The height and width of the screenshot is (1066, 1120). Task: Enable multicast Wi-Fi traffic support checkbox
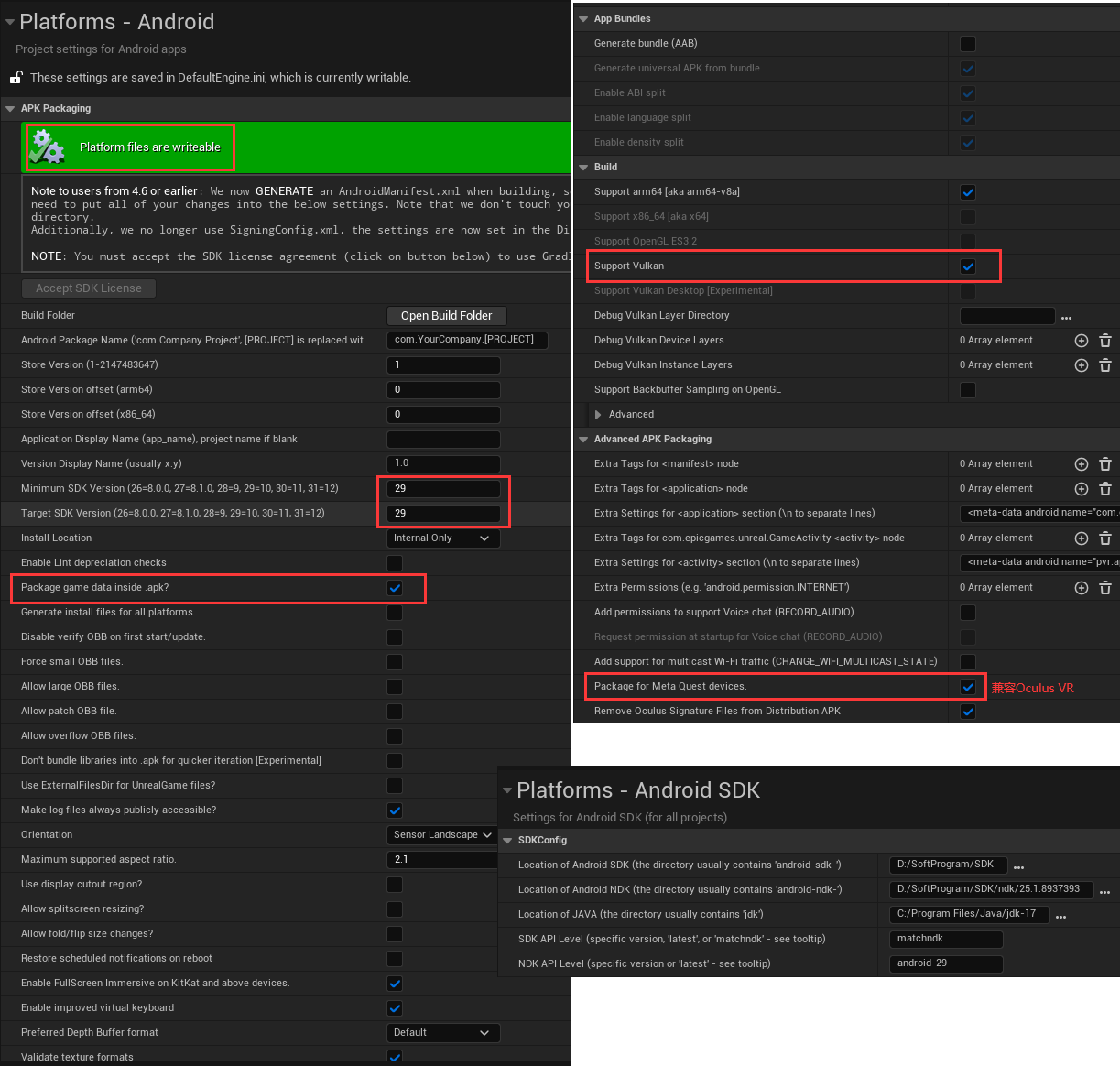[968, 662]
